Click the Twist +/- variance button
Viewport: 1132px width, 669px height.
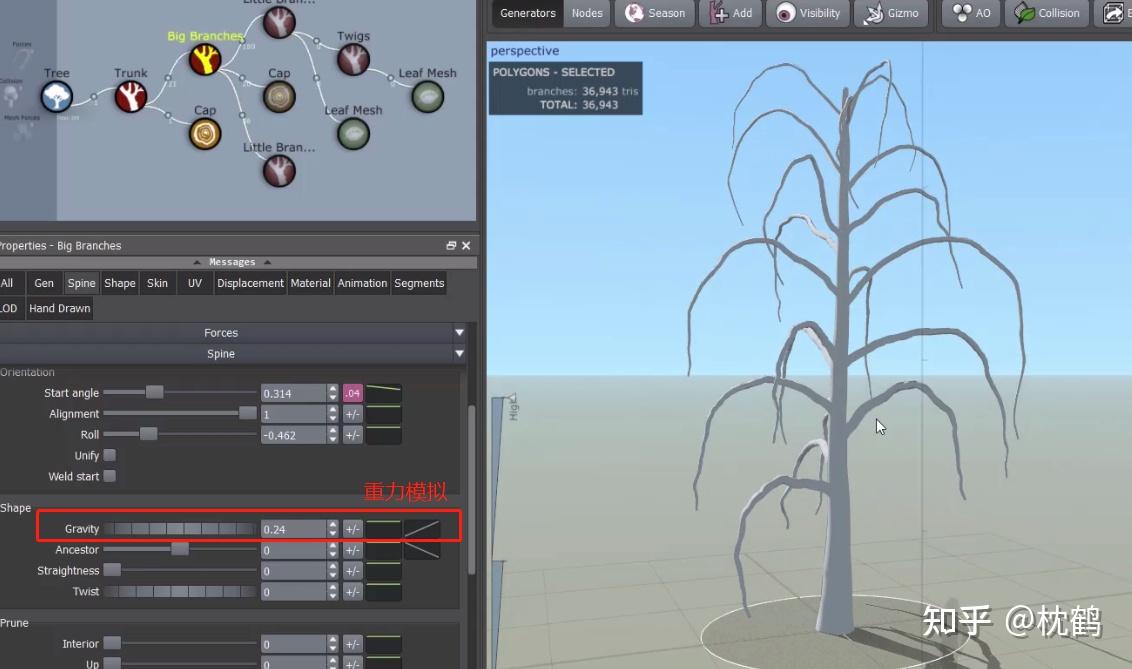(352, 592)
